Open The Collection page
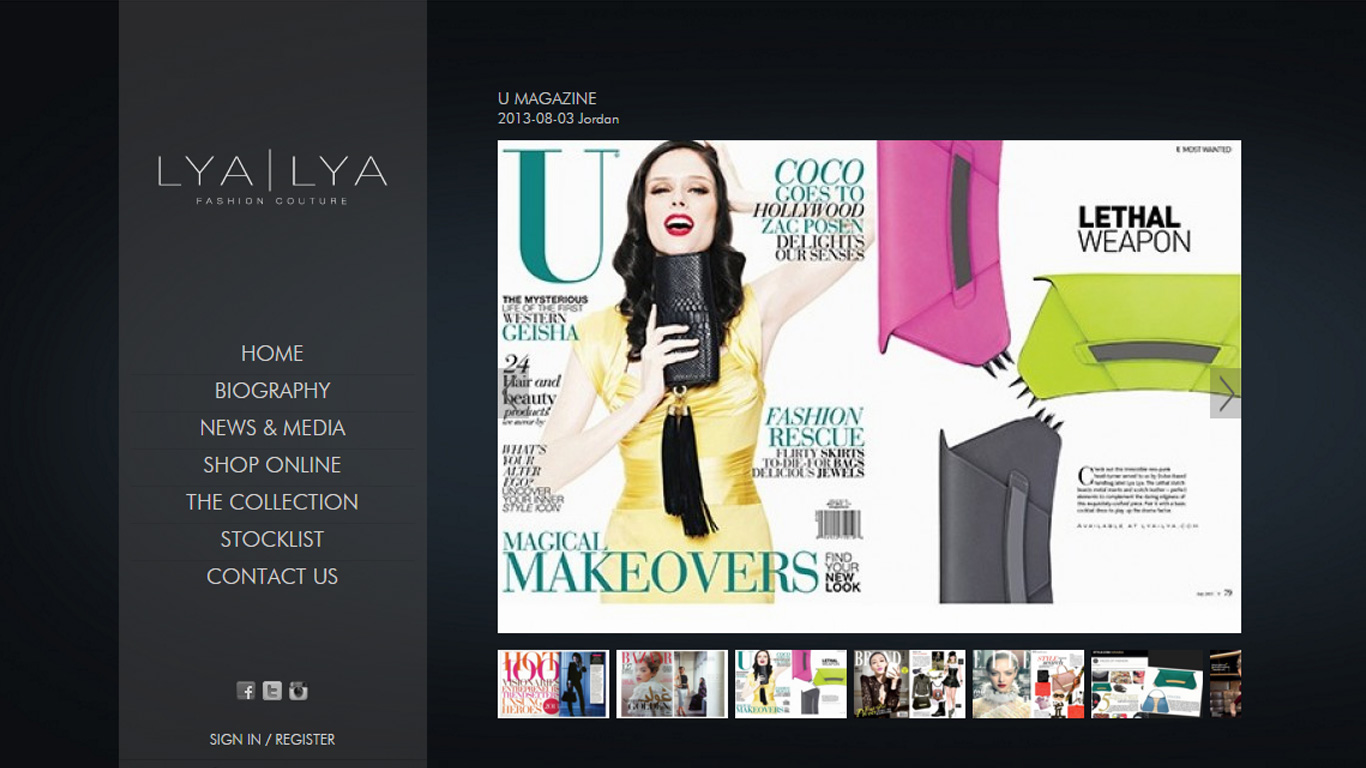 pos(272,501)
